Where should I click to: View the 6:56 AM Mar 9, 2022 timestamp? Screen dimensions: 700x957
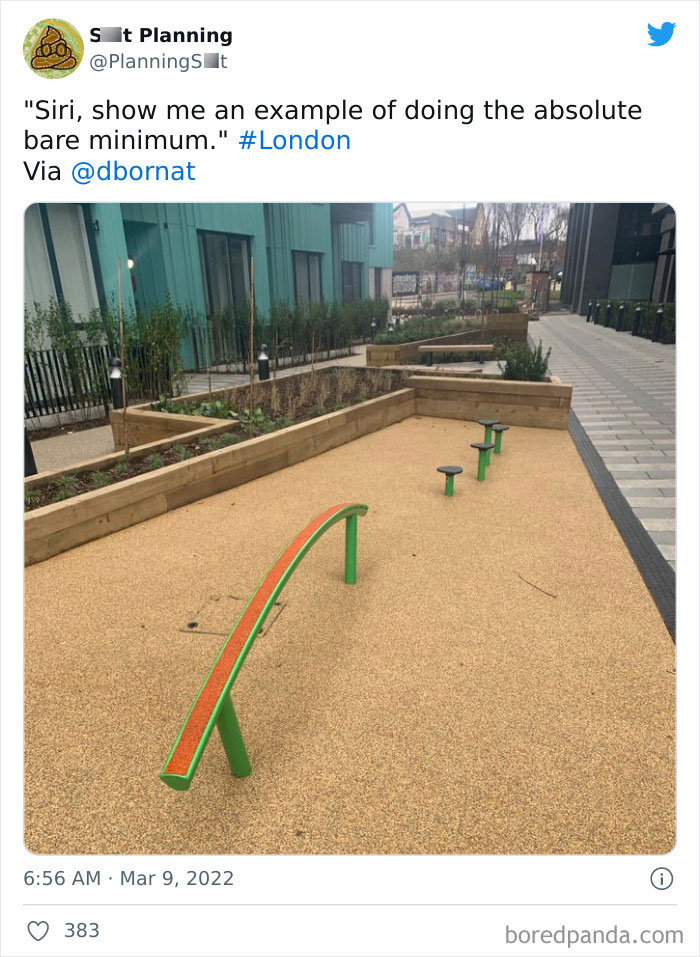point(129,878)
